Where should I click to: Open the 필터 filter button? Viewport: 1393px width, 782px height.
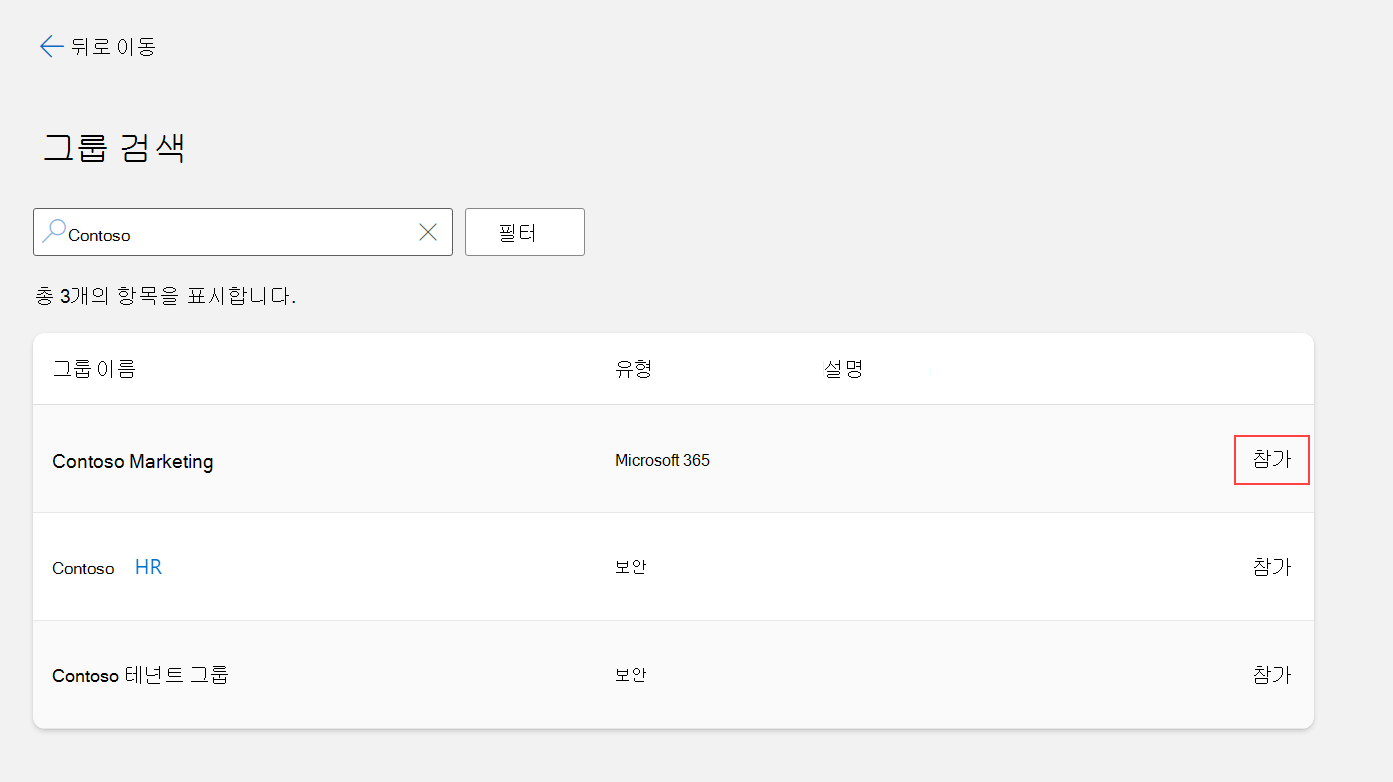pos(525,232)
